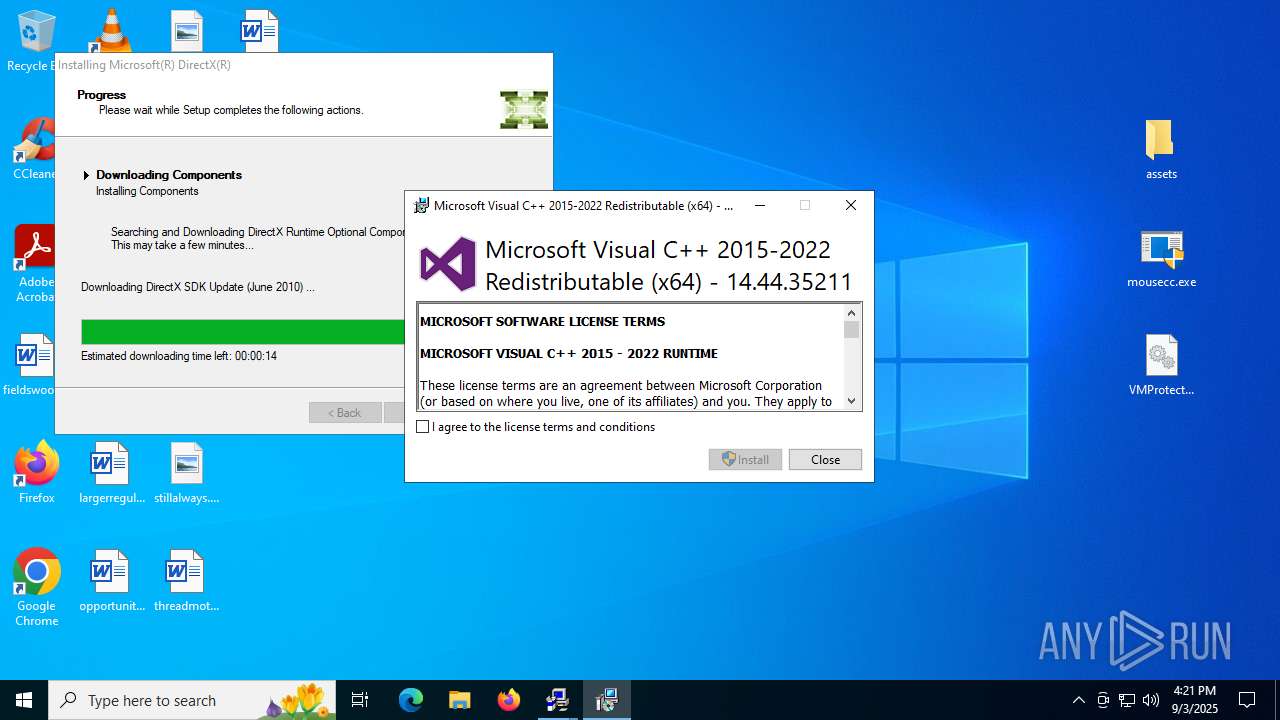Click the DirectX logo in the setup window
The height and width of the screenshot is (720, 1280).
click(524, 110)
